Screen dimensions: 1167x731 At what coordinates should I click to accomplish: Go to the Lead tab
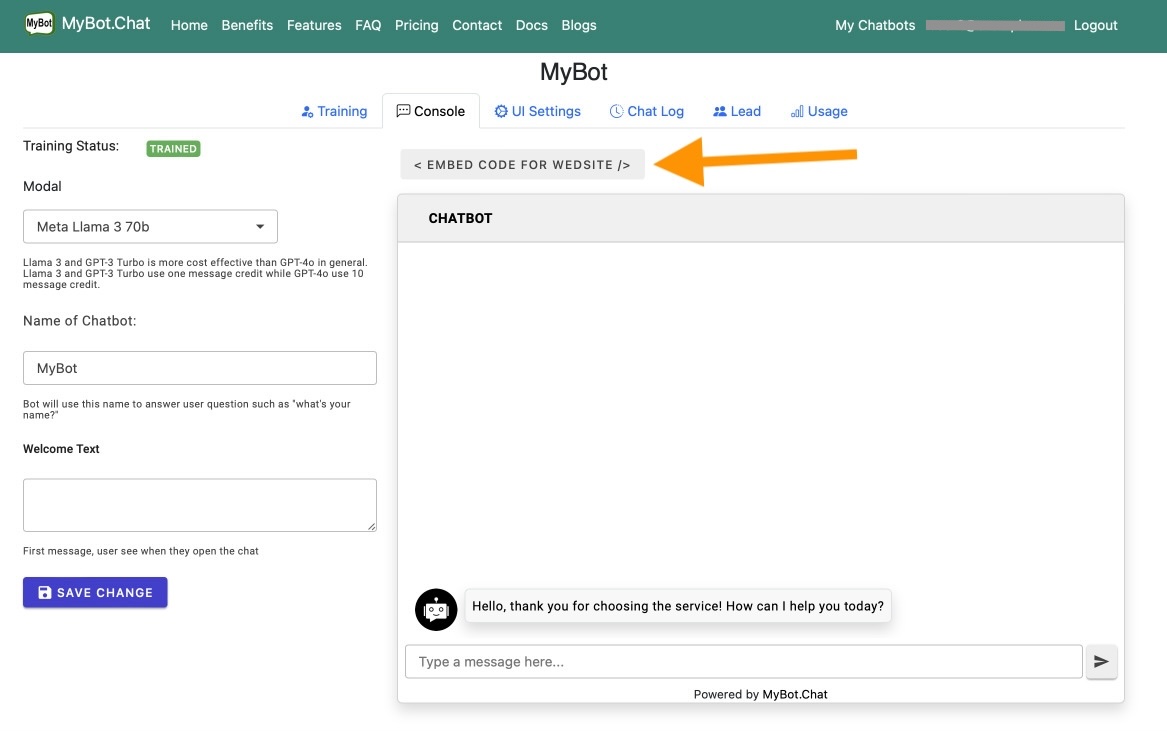[736, 111]
